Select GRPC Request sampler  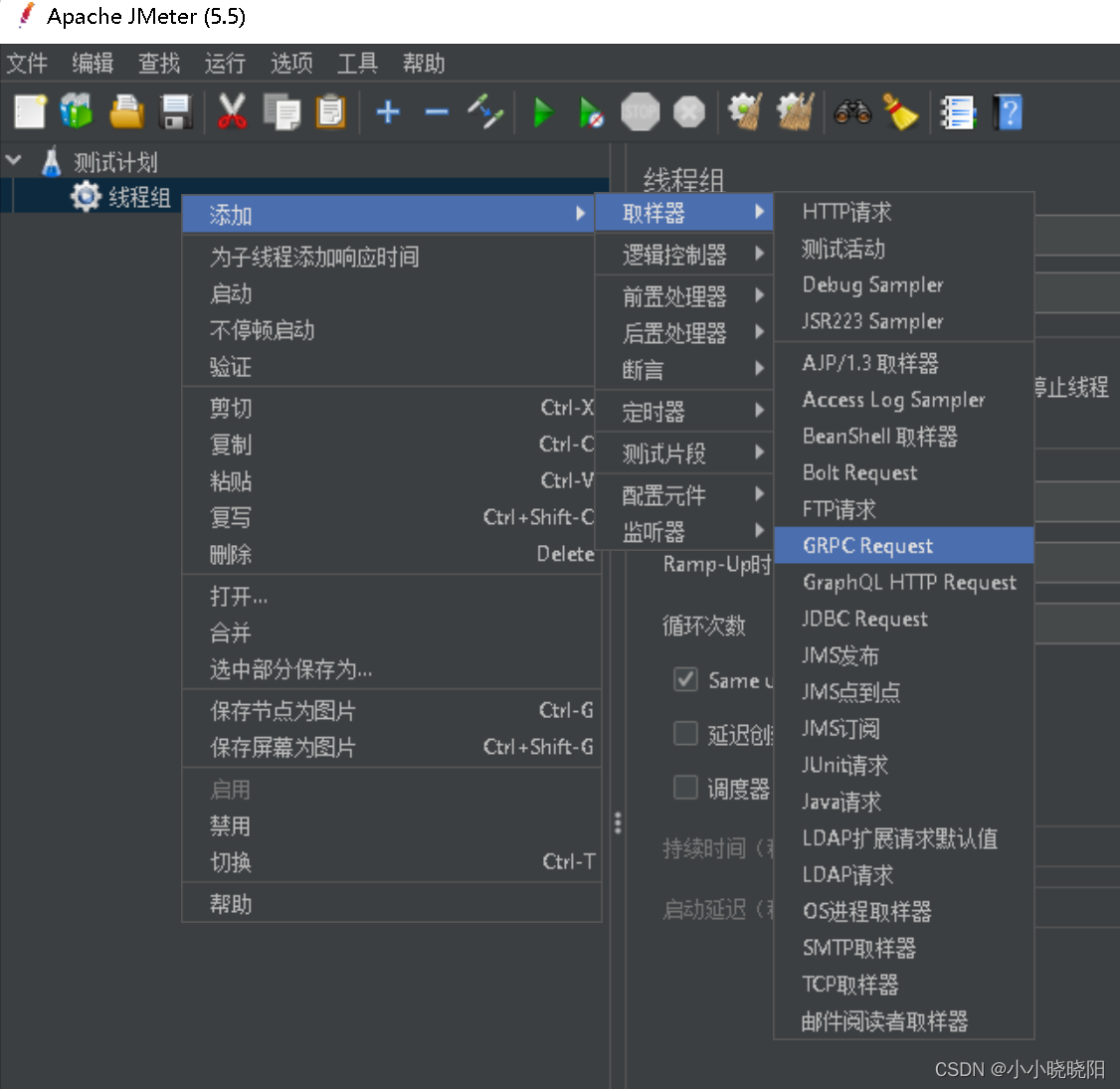coord(904,546)
